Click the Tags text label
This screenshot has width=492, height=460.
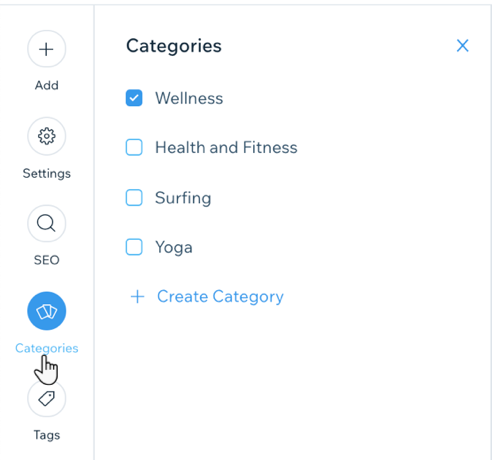pos(47,435)
